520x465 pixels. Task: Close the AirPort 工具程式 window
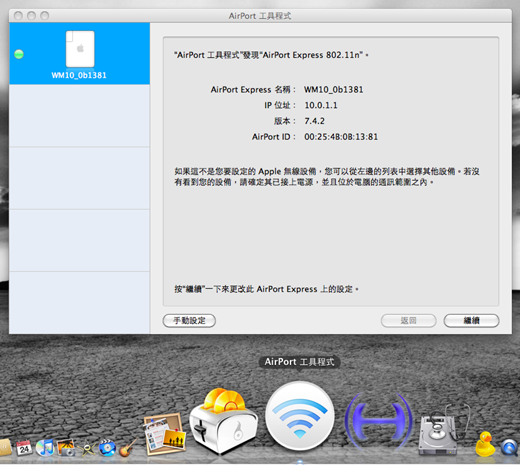(x=18, y=16)
